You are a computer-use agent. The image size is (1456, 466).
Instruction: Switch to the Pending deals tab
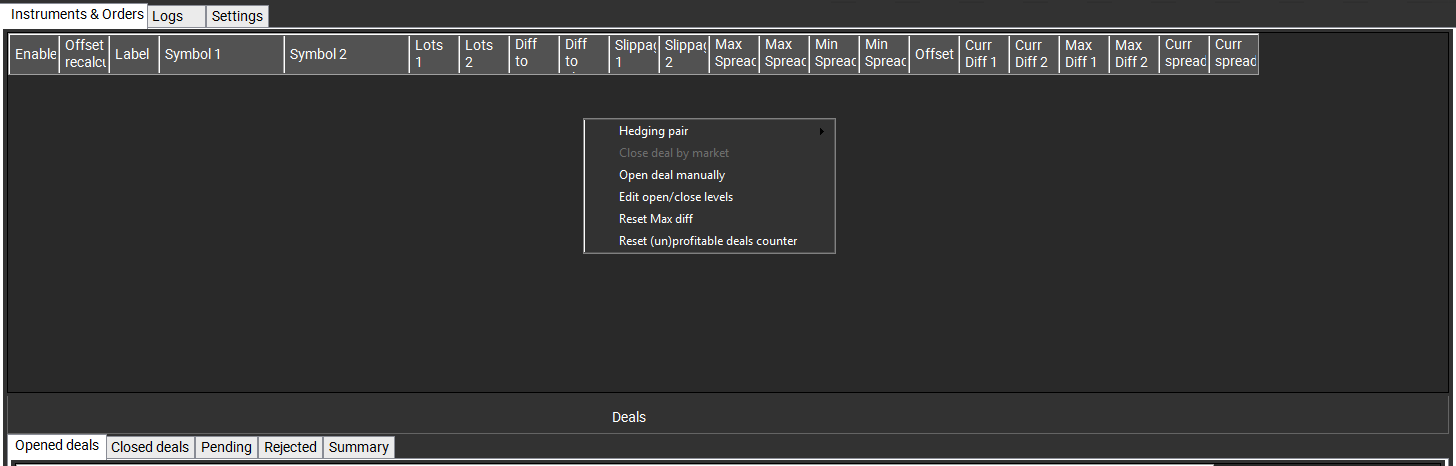click(x=226, y=447)
